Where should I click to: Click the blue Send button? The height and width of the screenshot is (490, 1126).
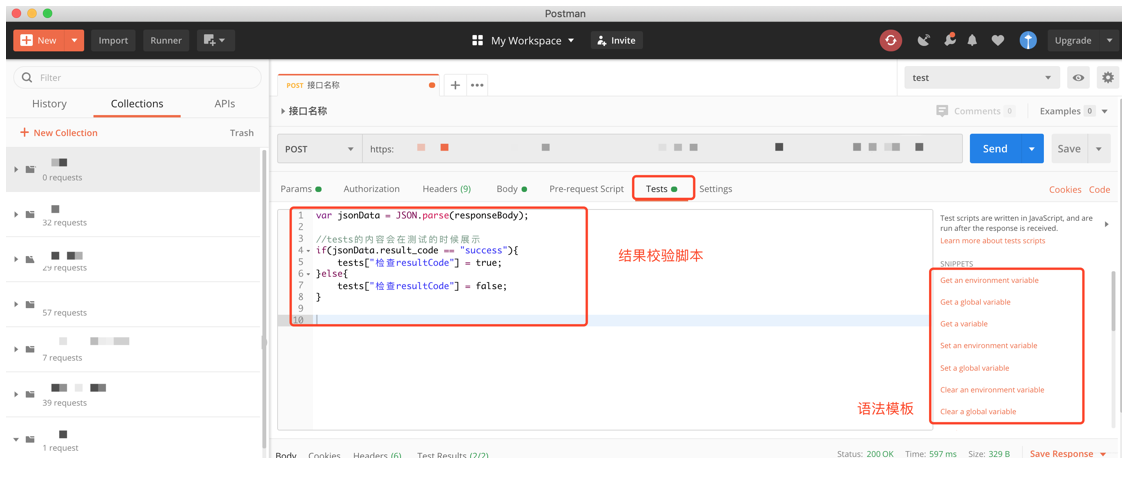[995, 149]
